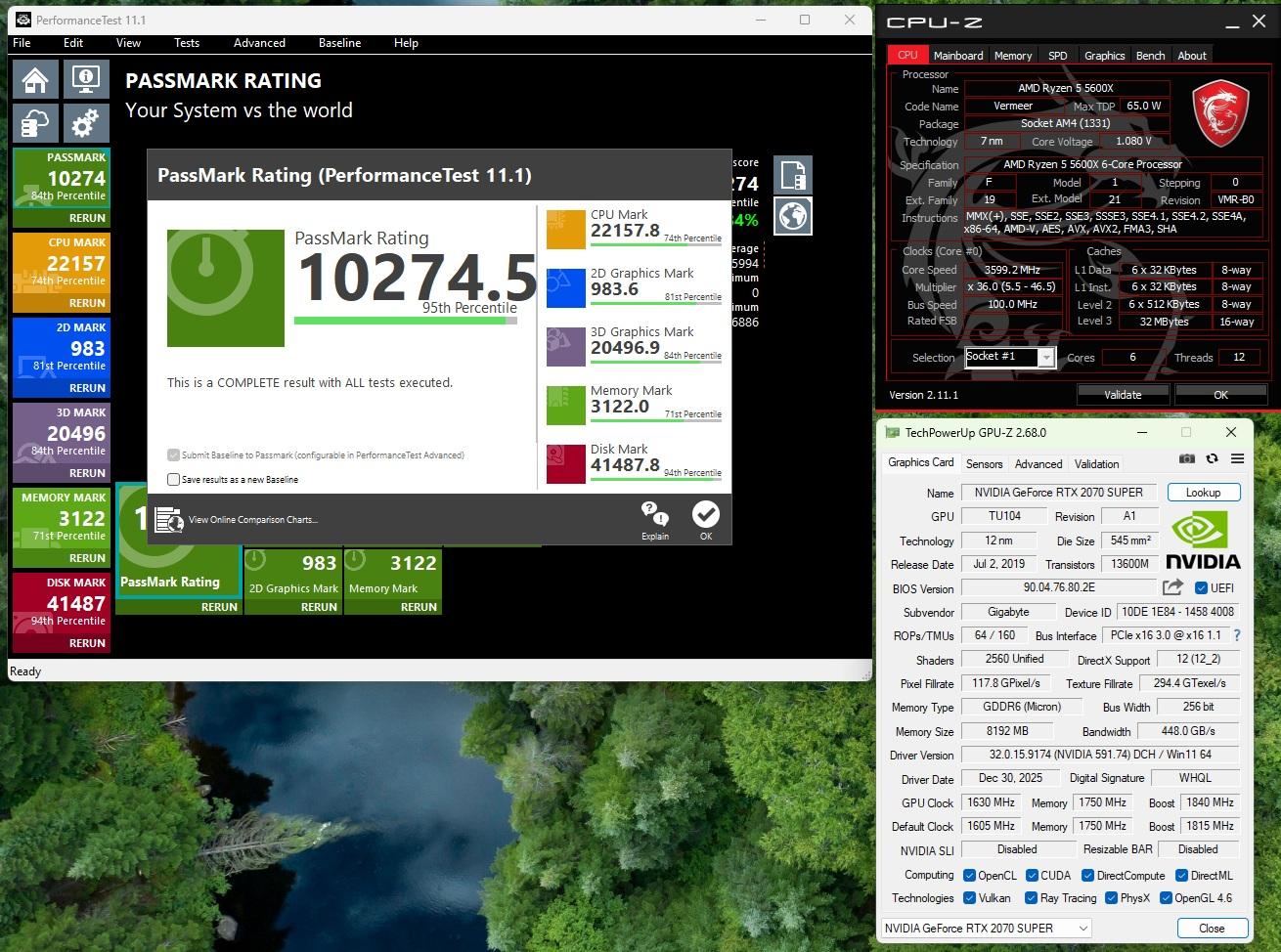
Task: Click the Bus Interface question mark in GPU-Z
Action: tap(1237, 635)
